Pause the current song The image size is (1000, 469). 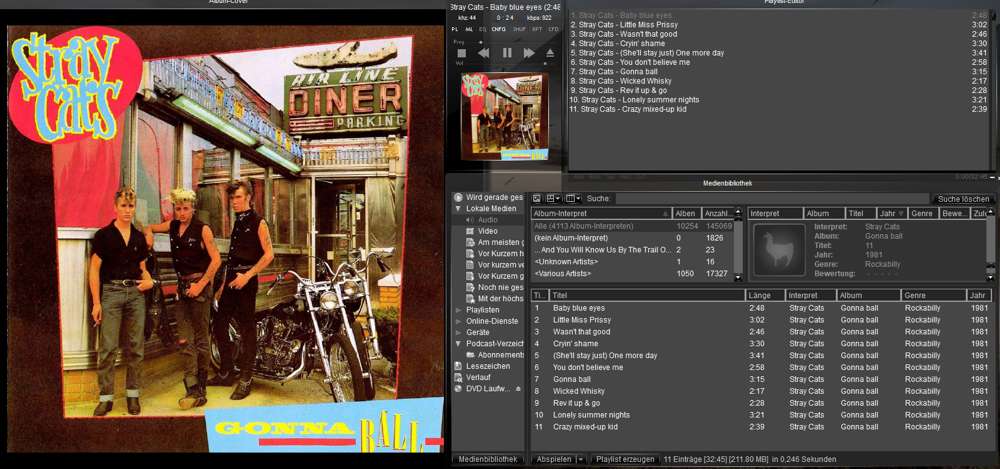tap(506, 53)
